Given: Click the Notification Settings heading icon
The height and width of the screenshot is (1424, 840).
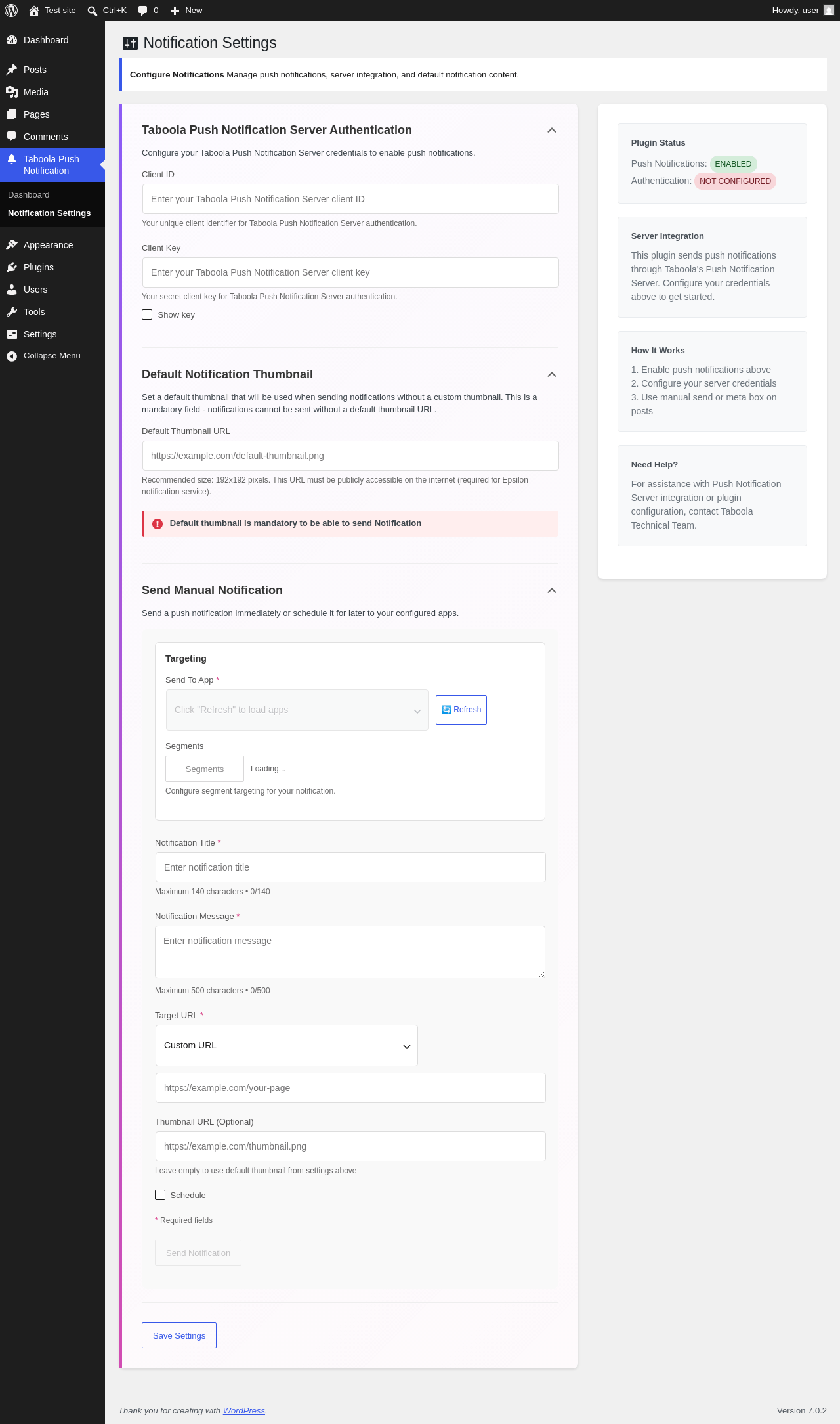Looking at the screenshot, I should coord(130,43).
